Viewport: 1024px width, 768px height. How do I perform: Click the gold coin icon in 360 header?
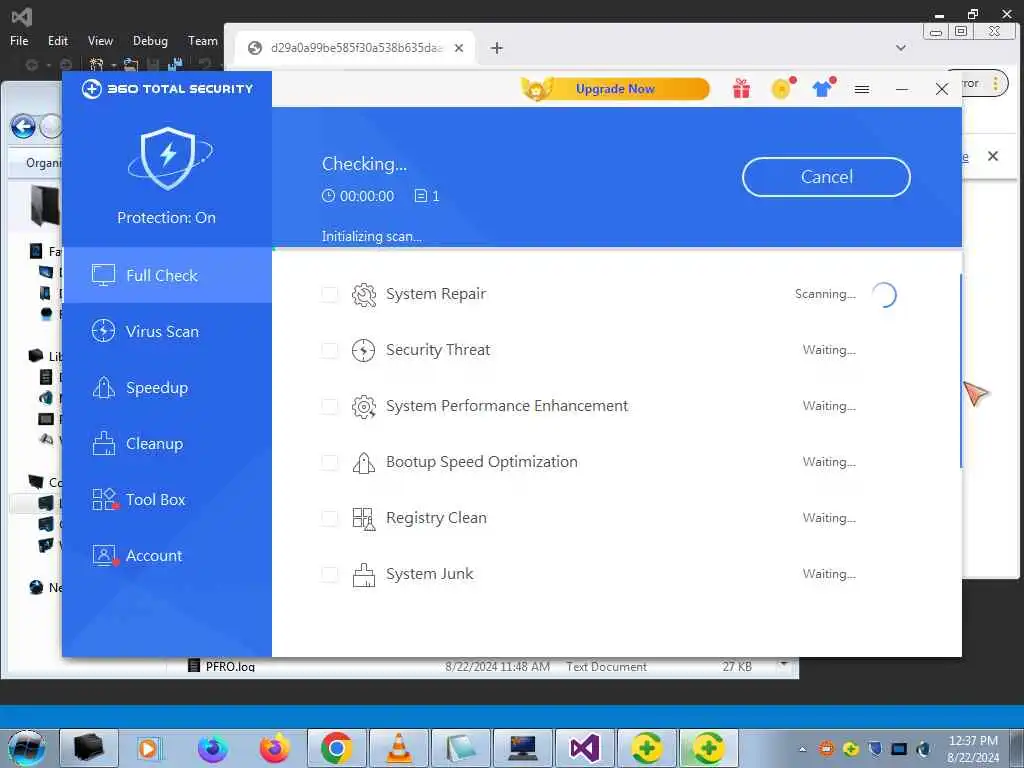[782, 88]
